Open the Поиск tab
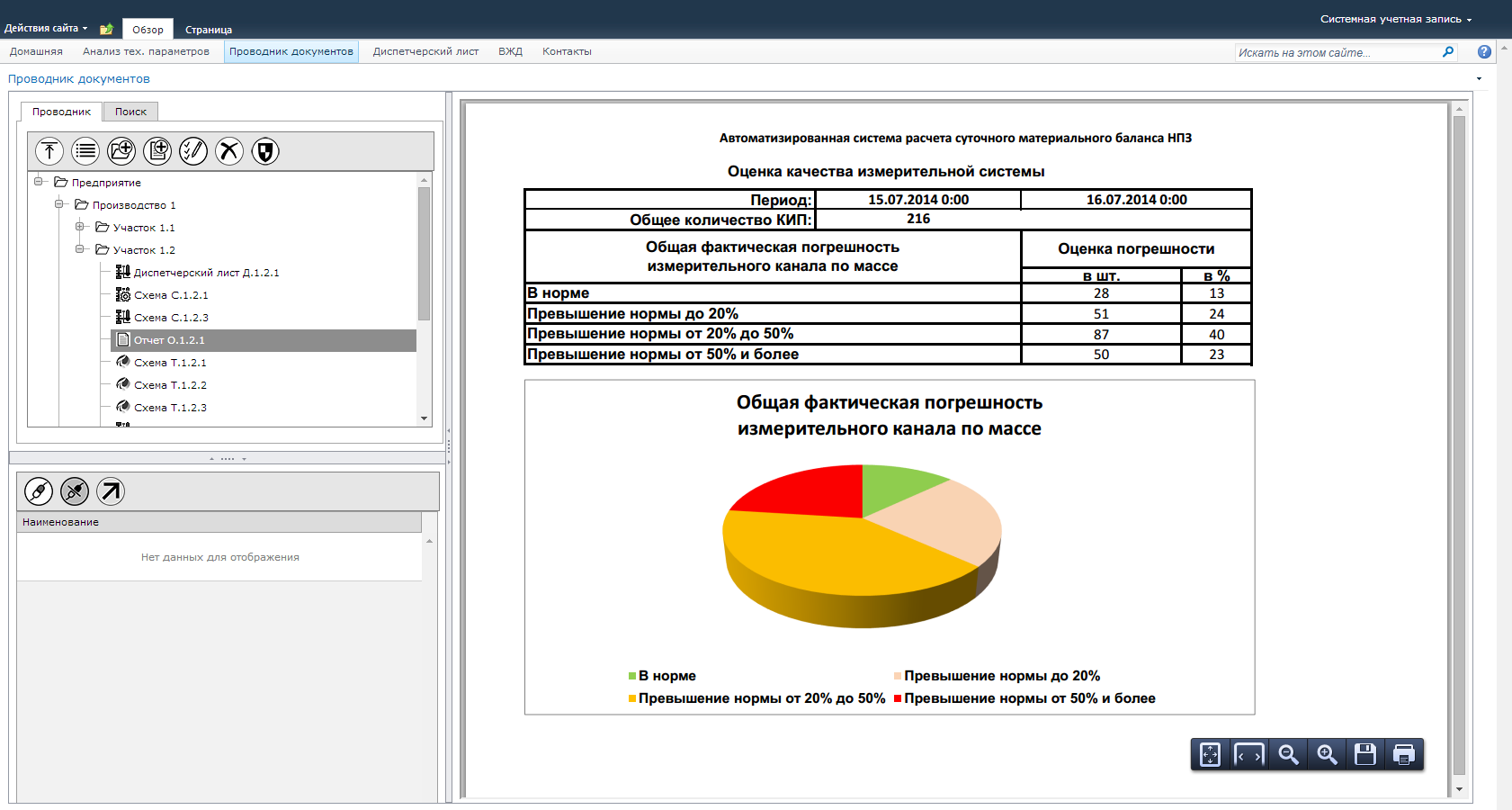 tap(130, 112)
